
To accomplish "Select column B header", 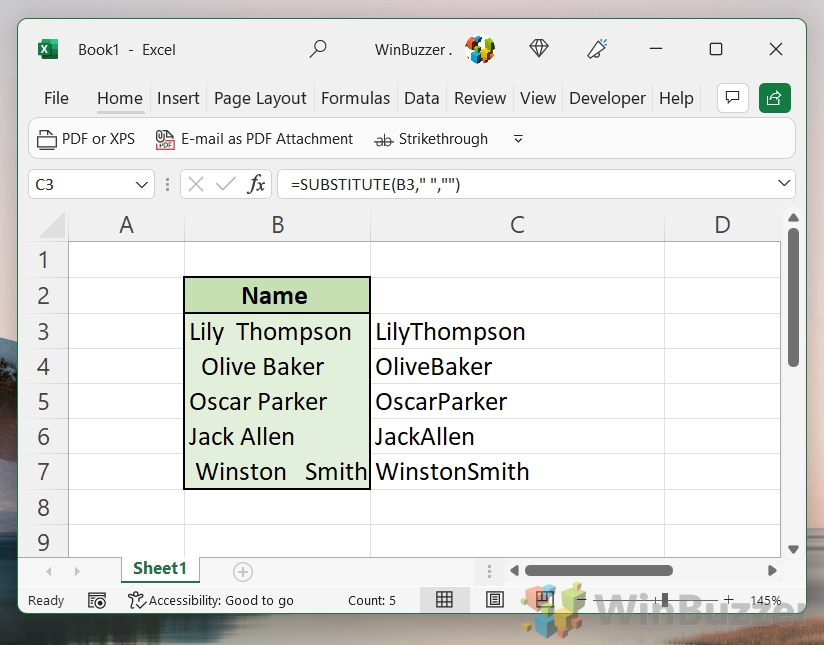I will click(277, 225).
